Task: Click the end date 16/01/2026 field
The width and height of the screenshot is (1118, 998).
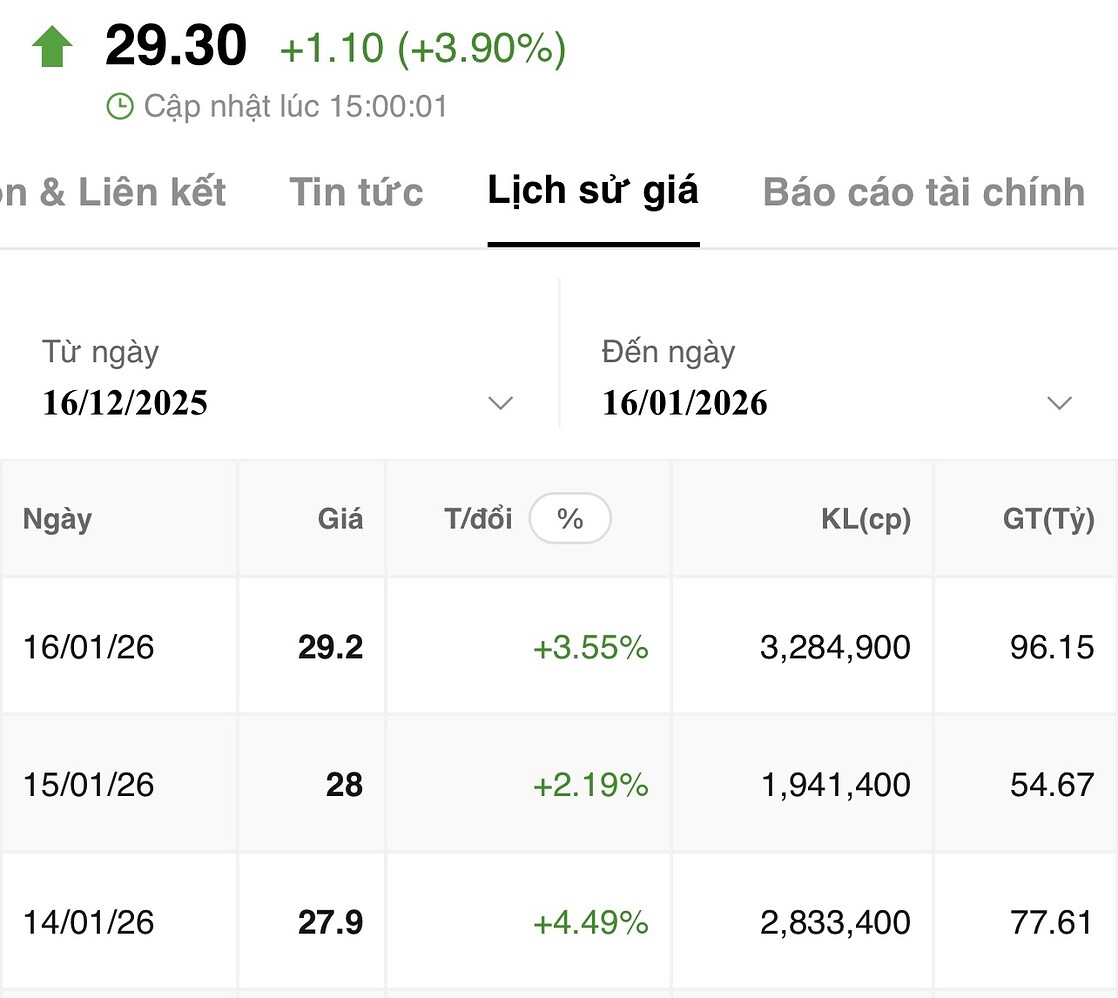Action: click(x=685, y=403)
